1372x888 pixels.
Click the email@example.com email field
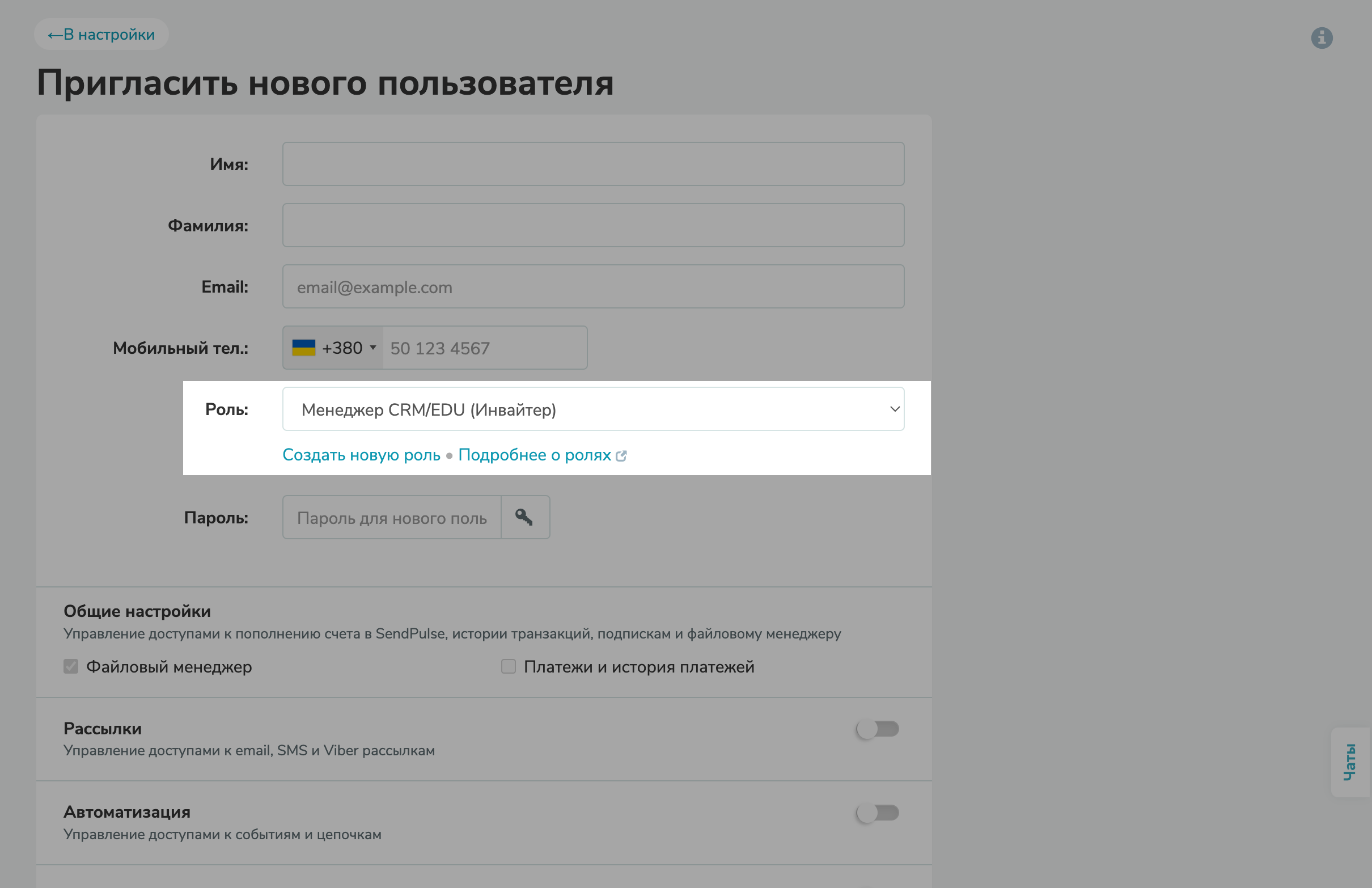(x=593, y=286)
